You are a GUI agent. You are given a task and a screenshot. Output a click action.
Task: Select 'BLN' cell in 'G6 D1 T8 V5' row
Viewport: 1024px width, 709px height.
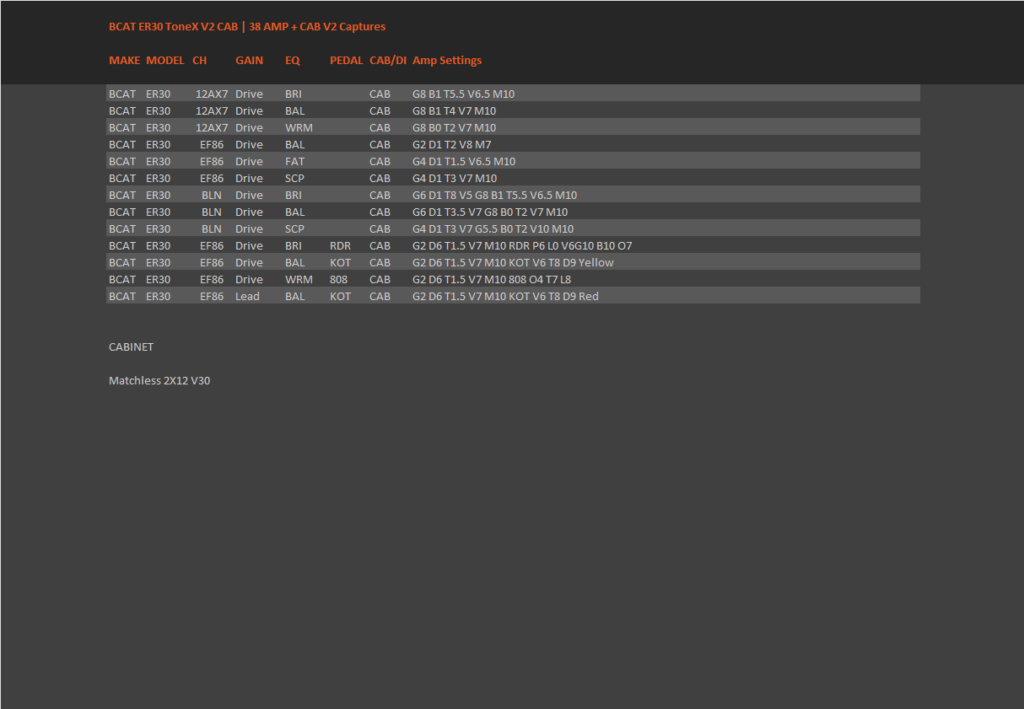pos(212,195)
